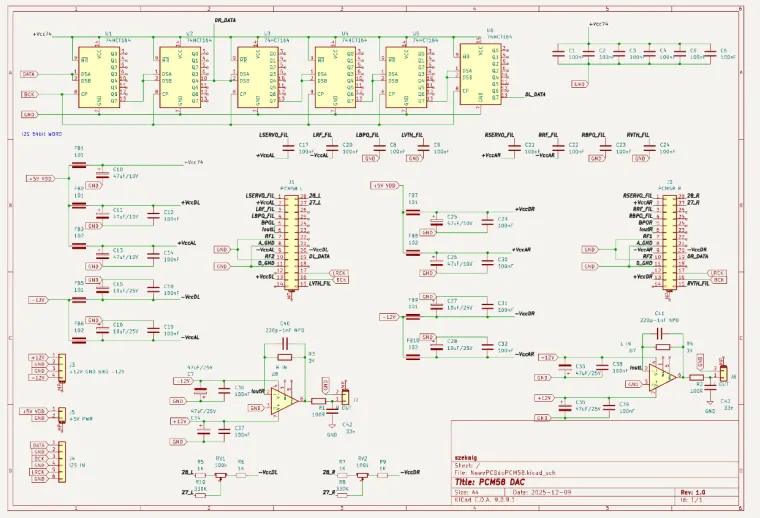This screenshot has width=760, height=518.
Task: Select the U6 74HCT164 chip symbol
Action: (480, 74)
